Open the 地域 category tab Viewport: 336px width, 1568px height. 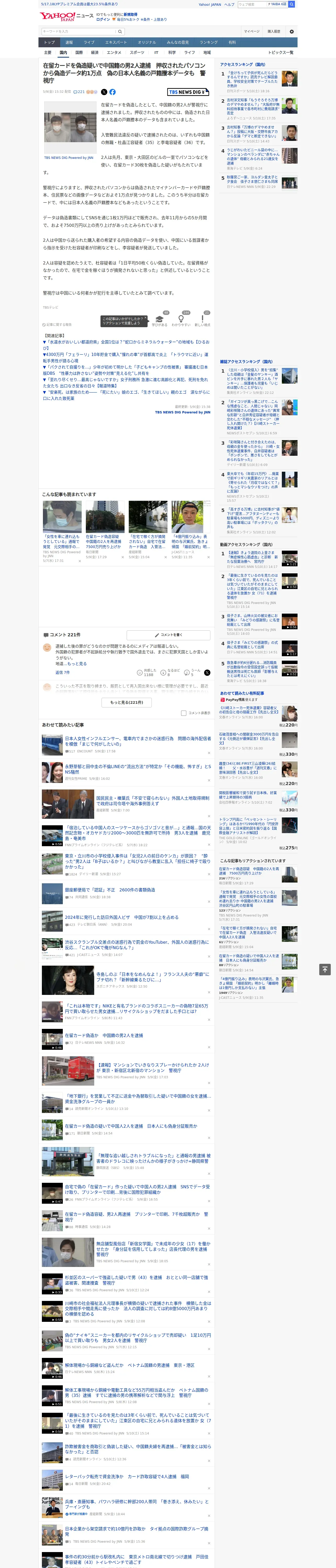(x=207, y=52)
